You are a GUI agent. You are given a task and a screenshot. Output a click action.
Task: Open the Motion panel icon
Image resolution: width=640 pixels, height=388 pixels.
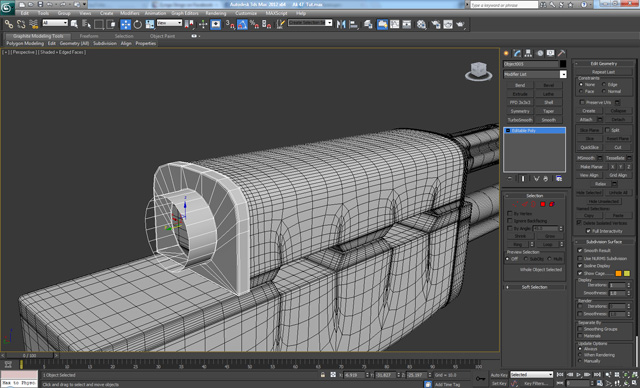[x=540, y=53]
